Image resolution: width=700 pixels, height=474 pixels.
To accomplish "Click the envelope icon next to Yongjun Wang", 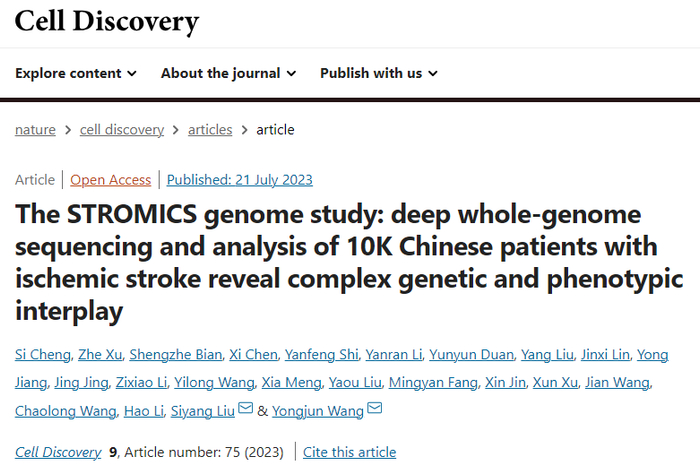I will [375, 409].
